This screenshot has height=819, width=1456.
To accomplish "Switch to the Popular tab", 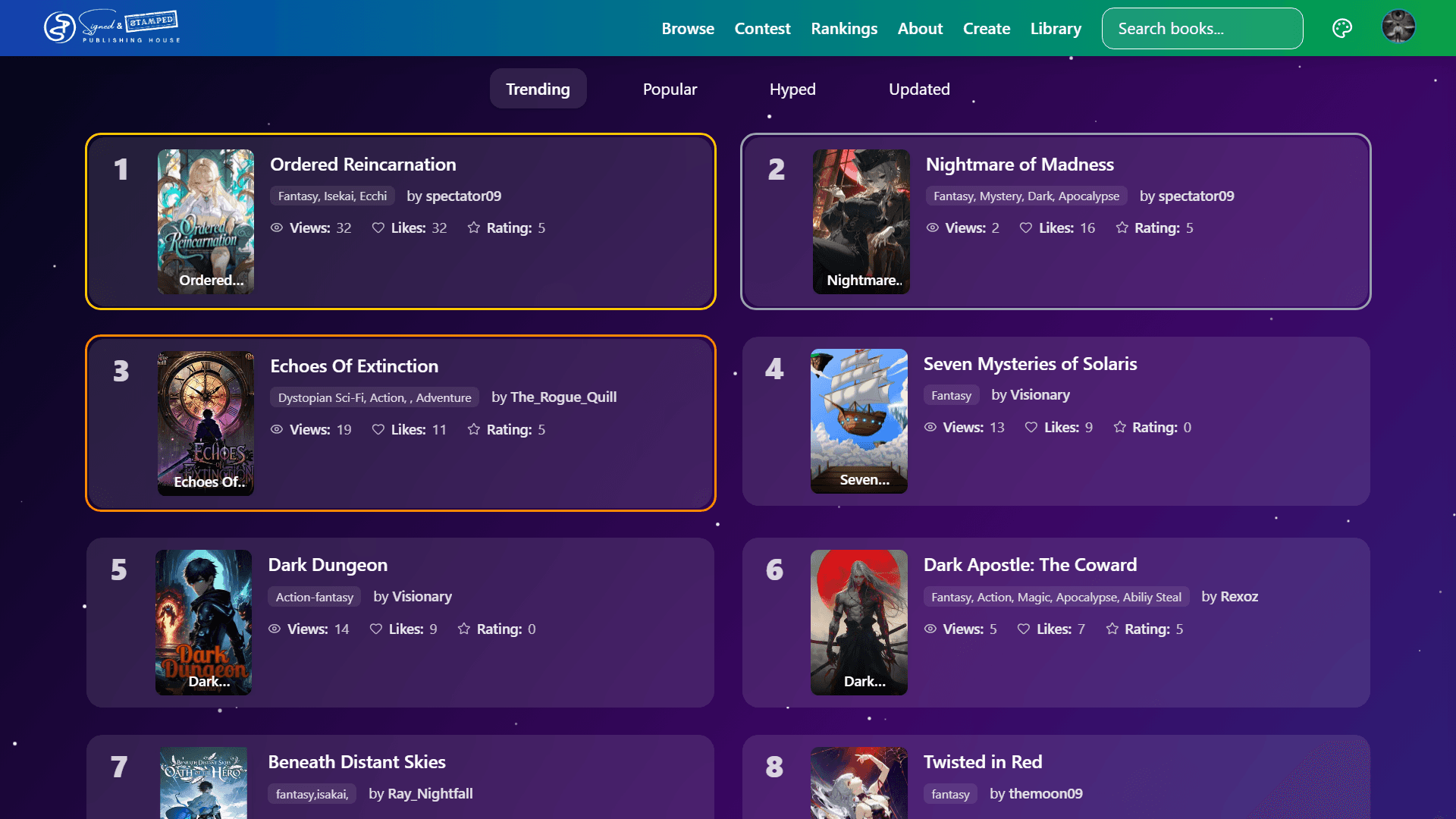I will [x=670, y=89].
